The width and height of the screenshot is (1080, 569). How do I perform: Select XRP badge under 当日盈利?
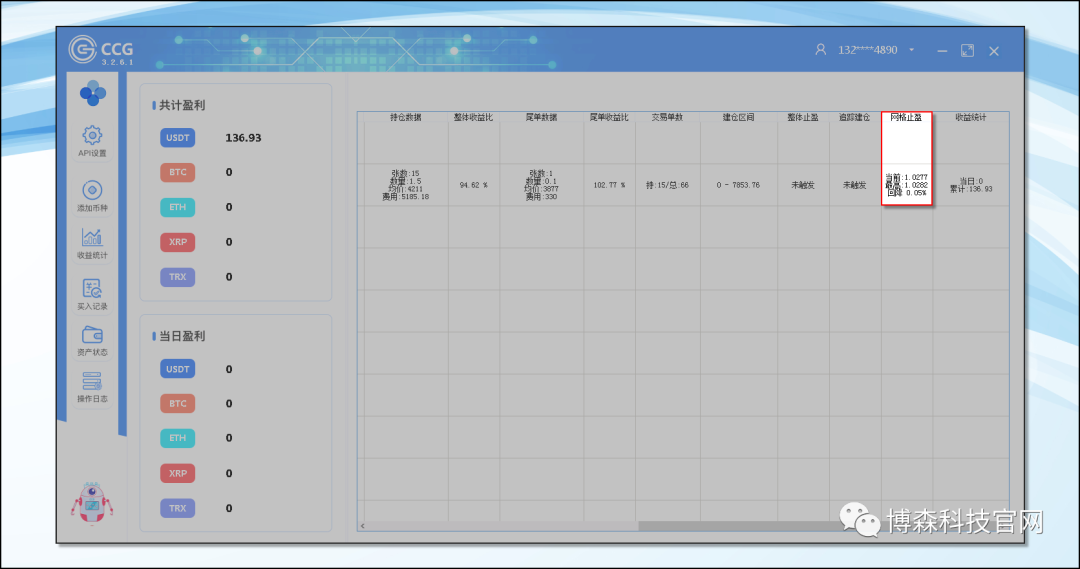pyautogui.click(x=178, y=473)
